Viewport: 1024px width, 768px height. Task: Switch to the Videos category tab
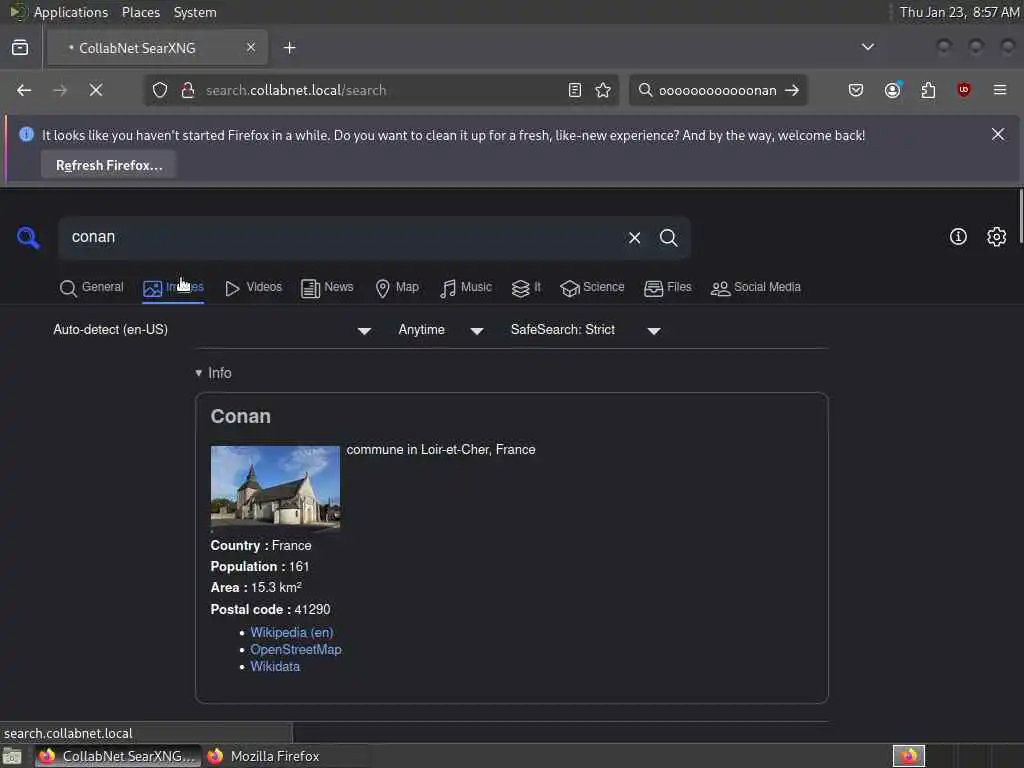click(253, 287)
